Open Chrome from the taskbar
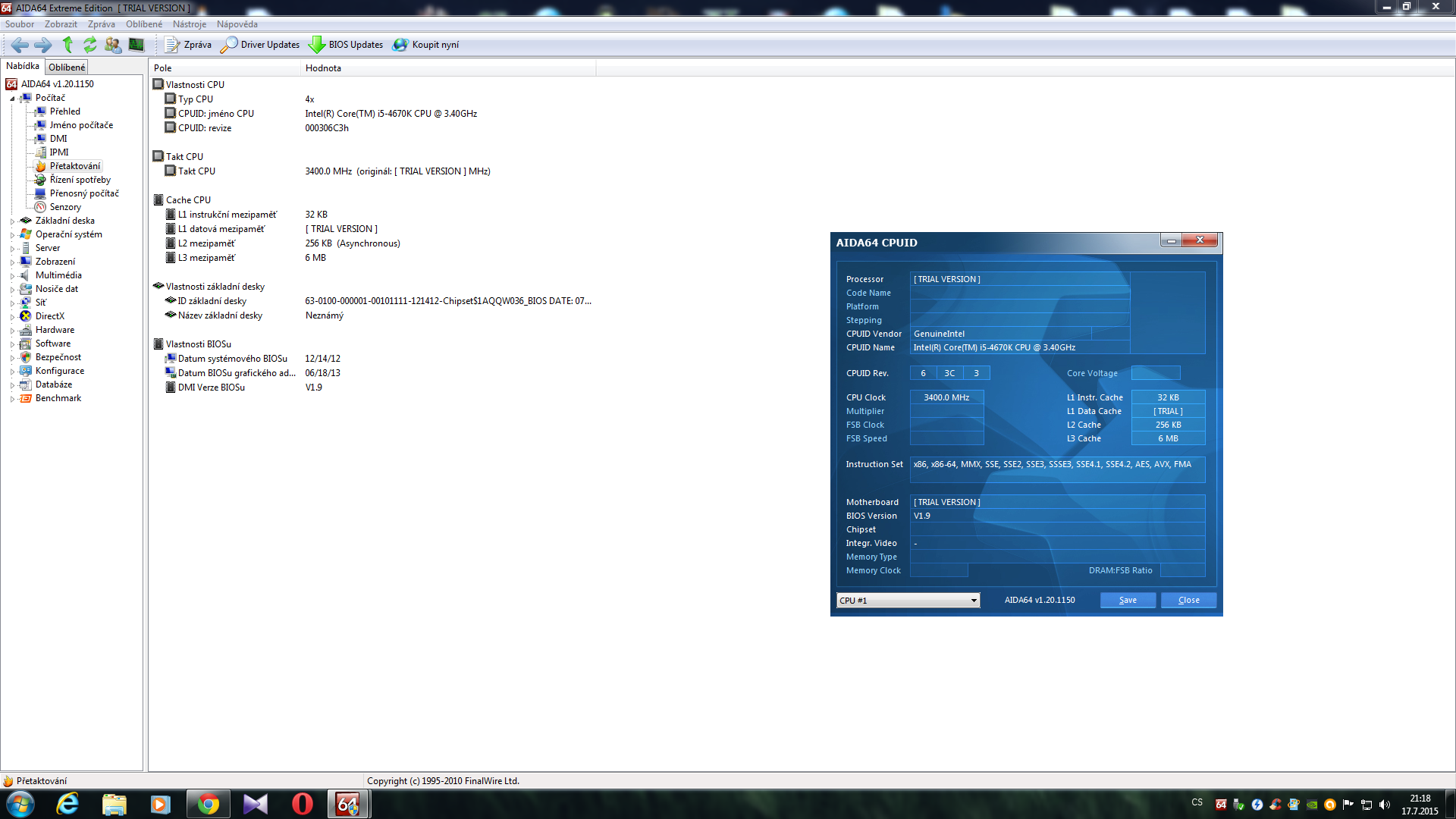1456x819 pixels. point(208,804)
